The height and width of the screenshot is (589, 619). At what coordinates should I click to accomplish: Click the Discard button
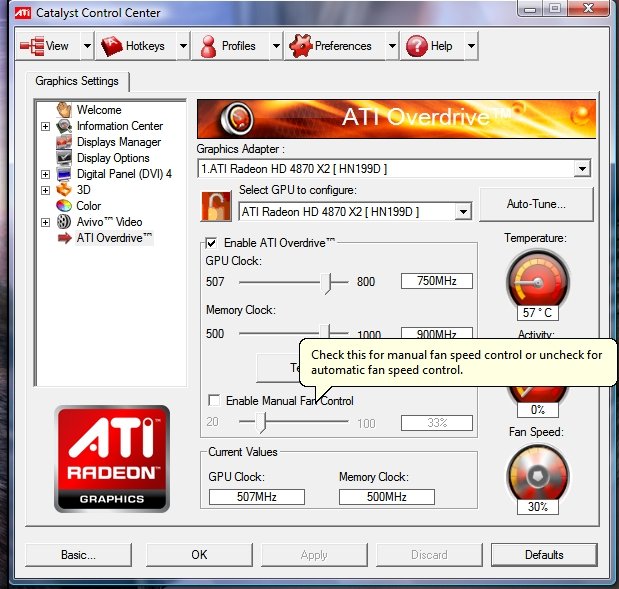coord(430,555)
